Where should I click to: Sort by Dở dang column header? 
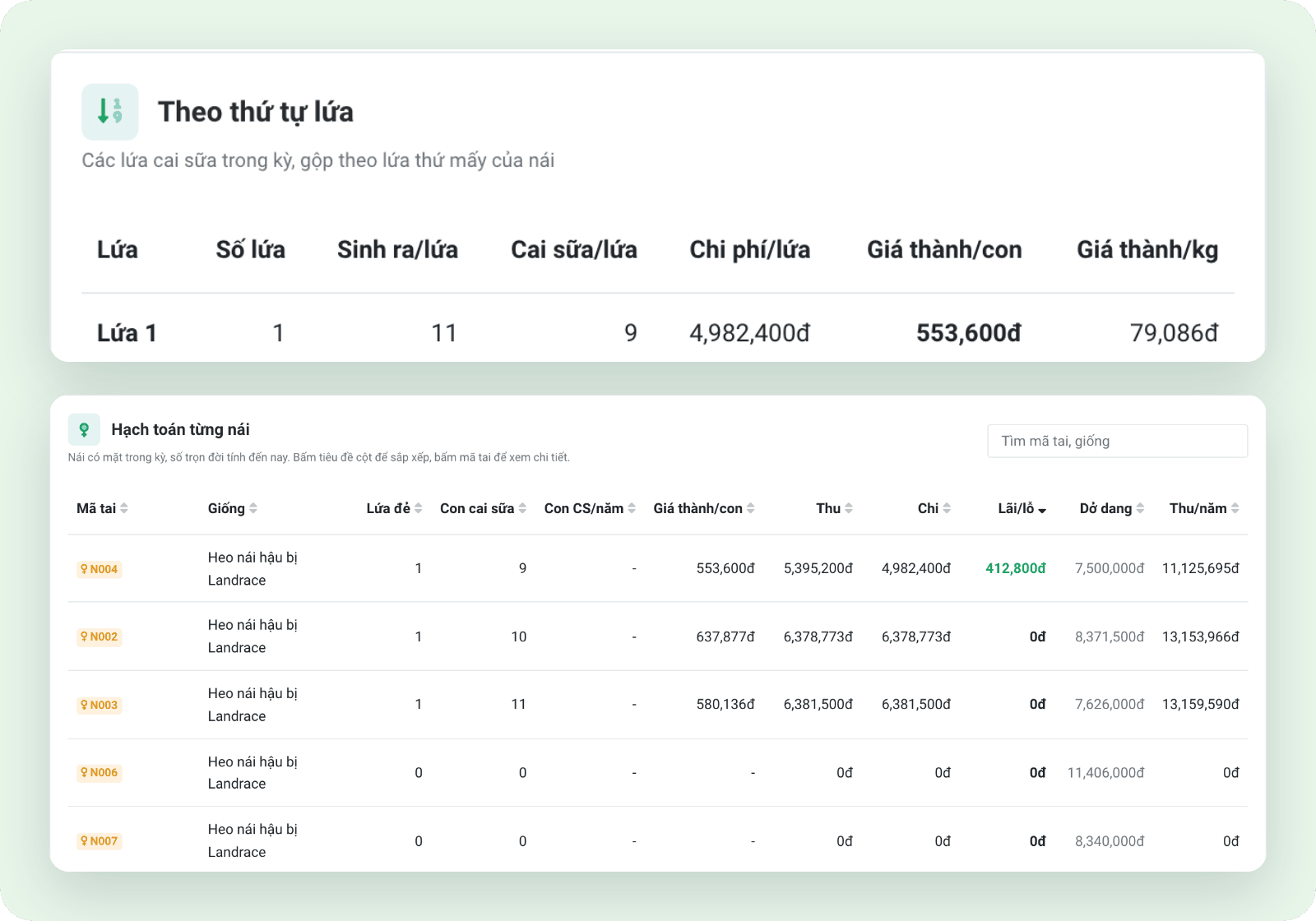pos(1112,508)
